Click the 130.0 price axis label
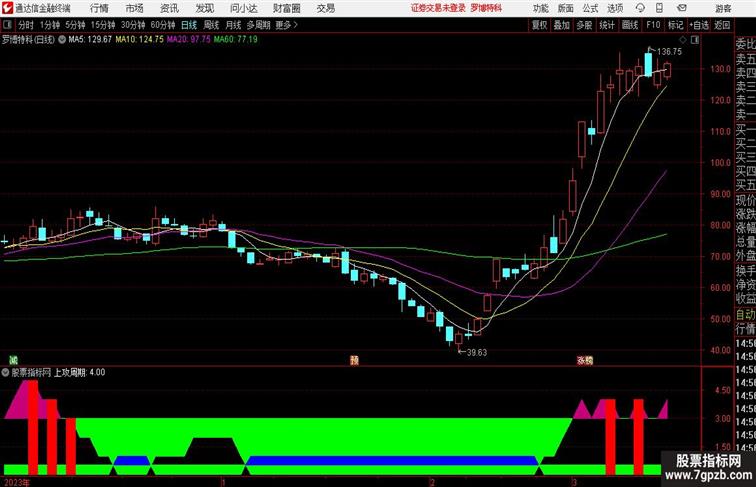Screen dimensions: 756x487 coord(720,69)
